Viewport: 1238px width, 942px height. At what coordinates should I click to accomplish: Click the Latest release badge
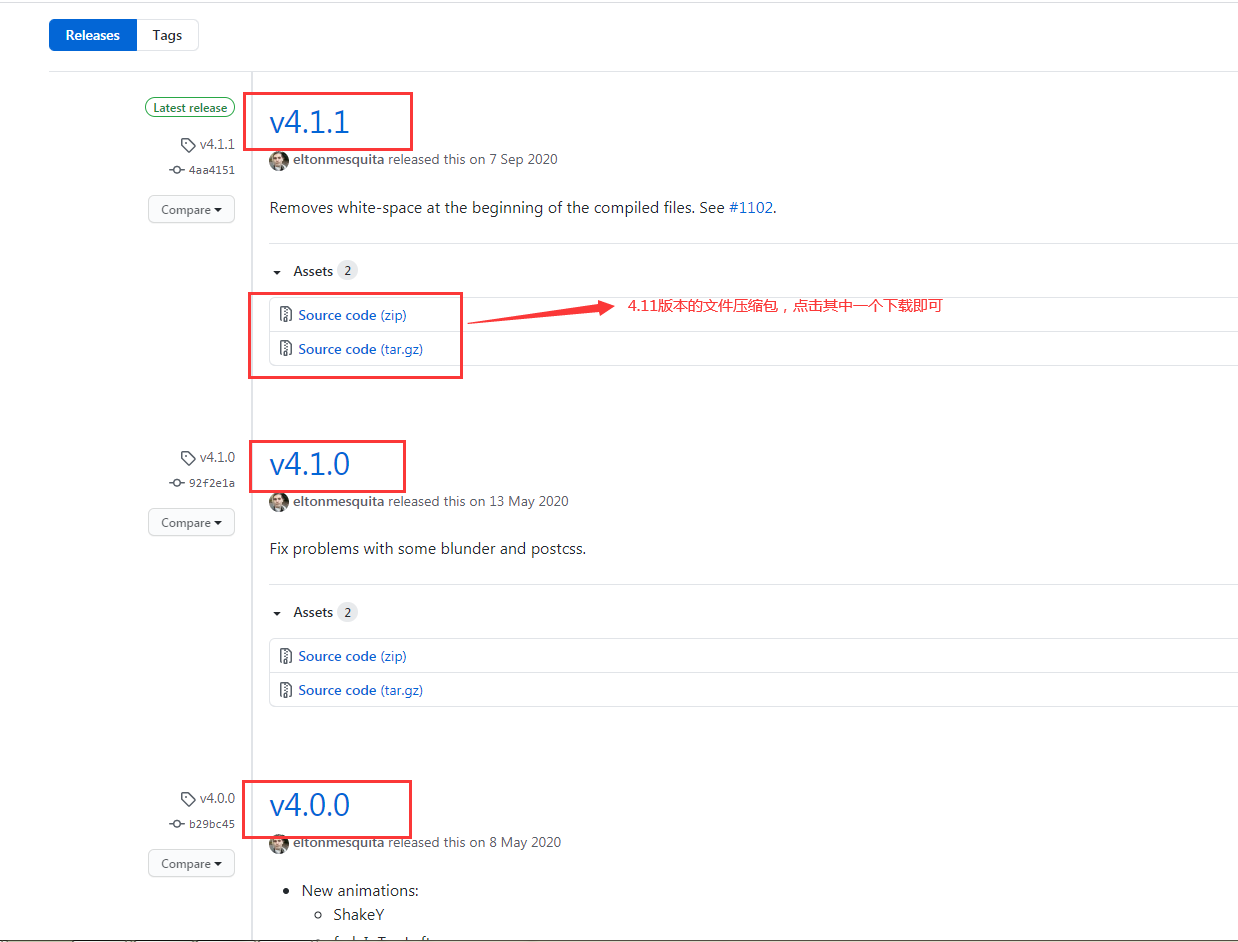click(190, 108)
